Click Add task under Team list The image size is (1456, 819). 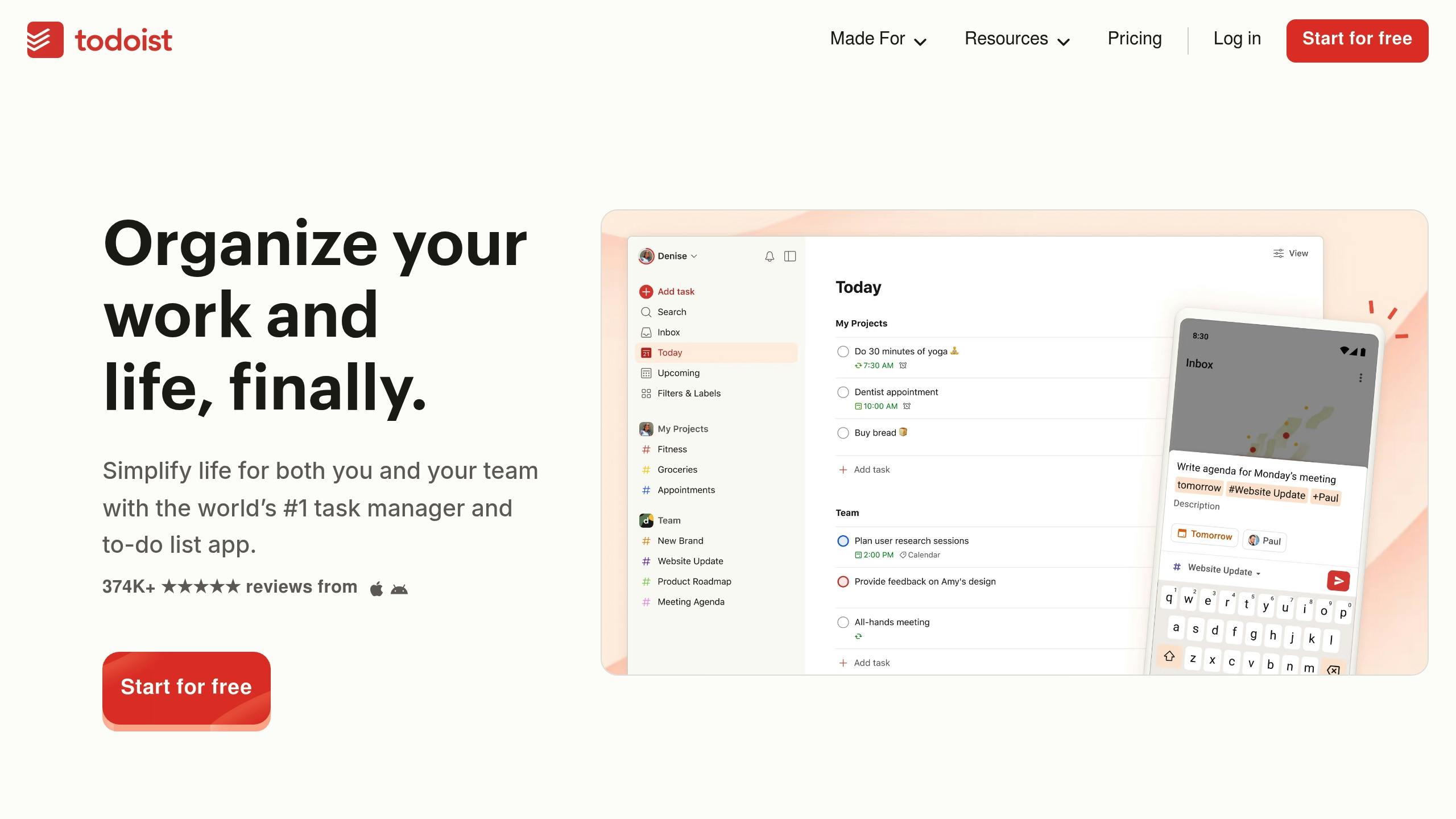[x=864, y=663]
